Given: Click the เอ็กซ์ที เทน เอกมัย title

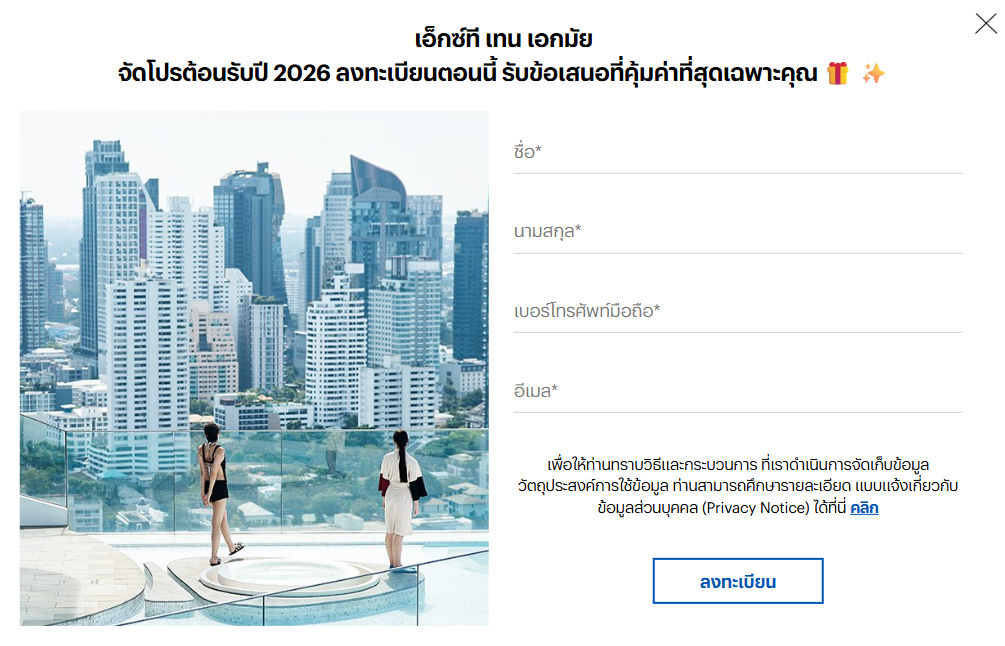Looking at the screenshot, I should [503, 39].
